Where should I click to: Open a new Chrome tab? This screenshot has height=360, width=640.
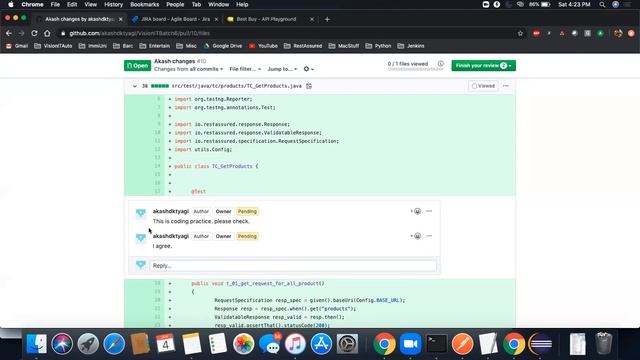click(327, 19)
